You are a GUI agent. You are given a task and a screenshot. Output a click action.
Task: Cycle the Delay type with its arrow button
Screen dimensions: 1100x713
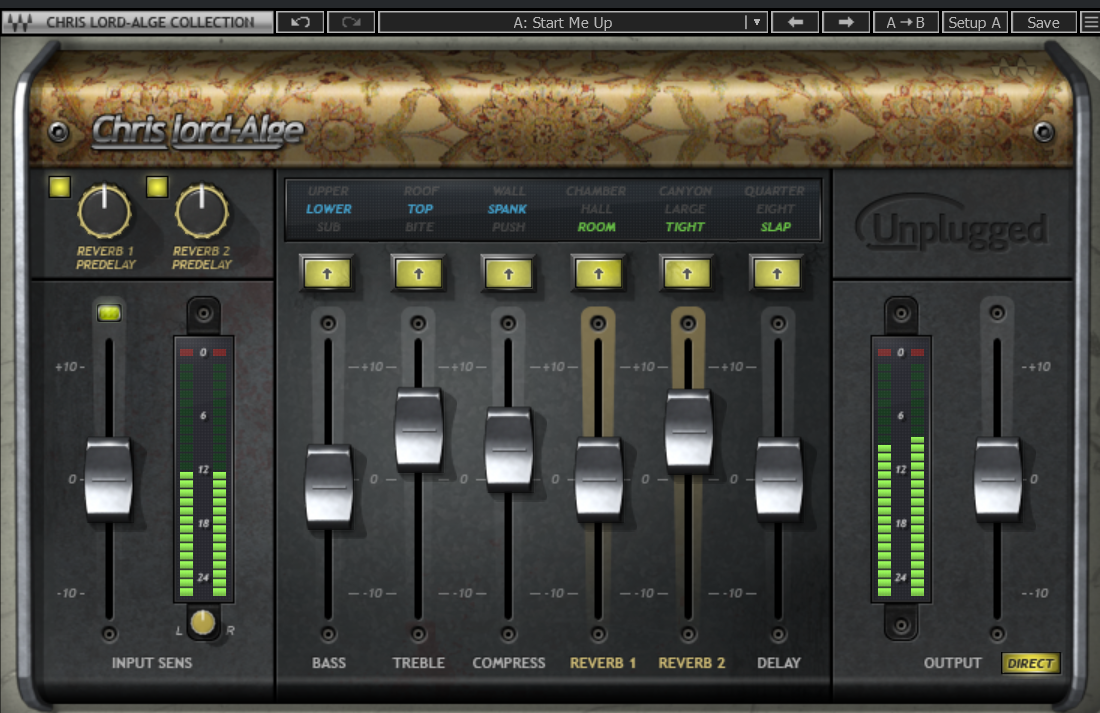[777, 274]
